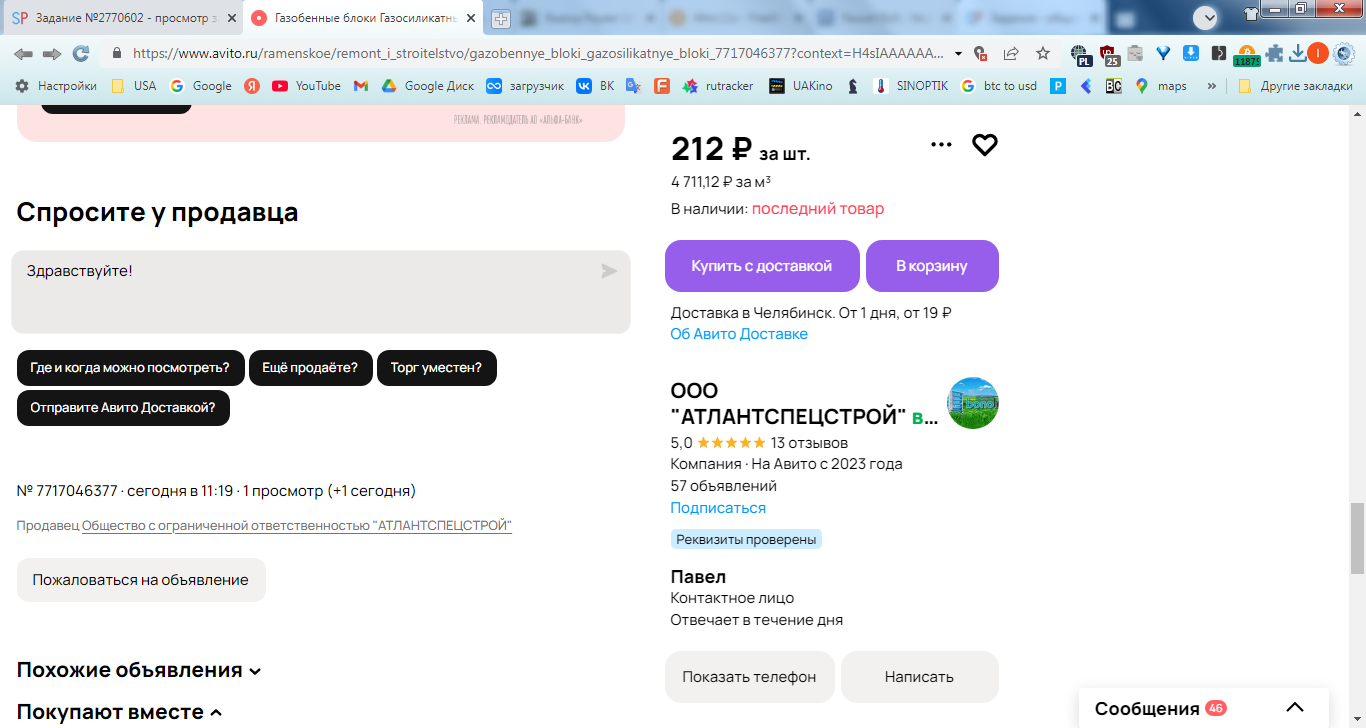Click the Реквизиты проверены badge

tap(746, 540)
